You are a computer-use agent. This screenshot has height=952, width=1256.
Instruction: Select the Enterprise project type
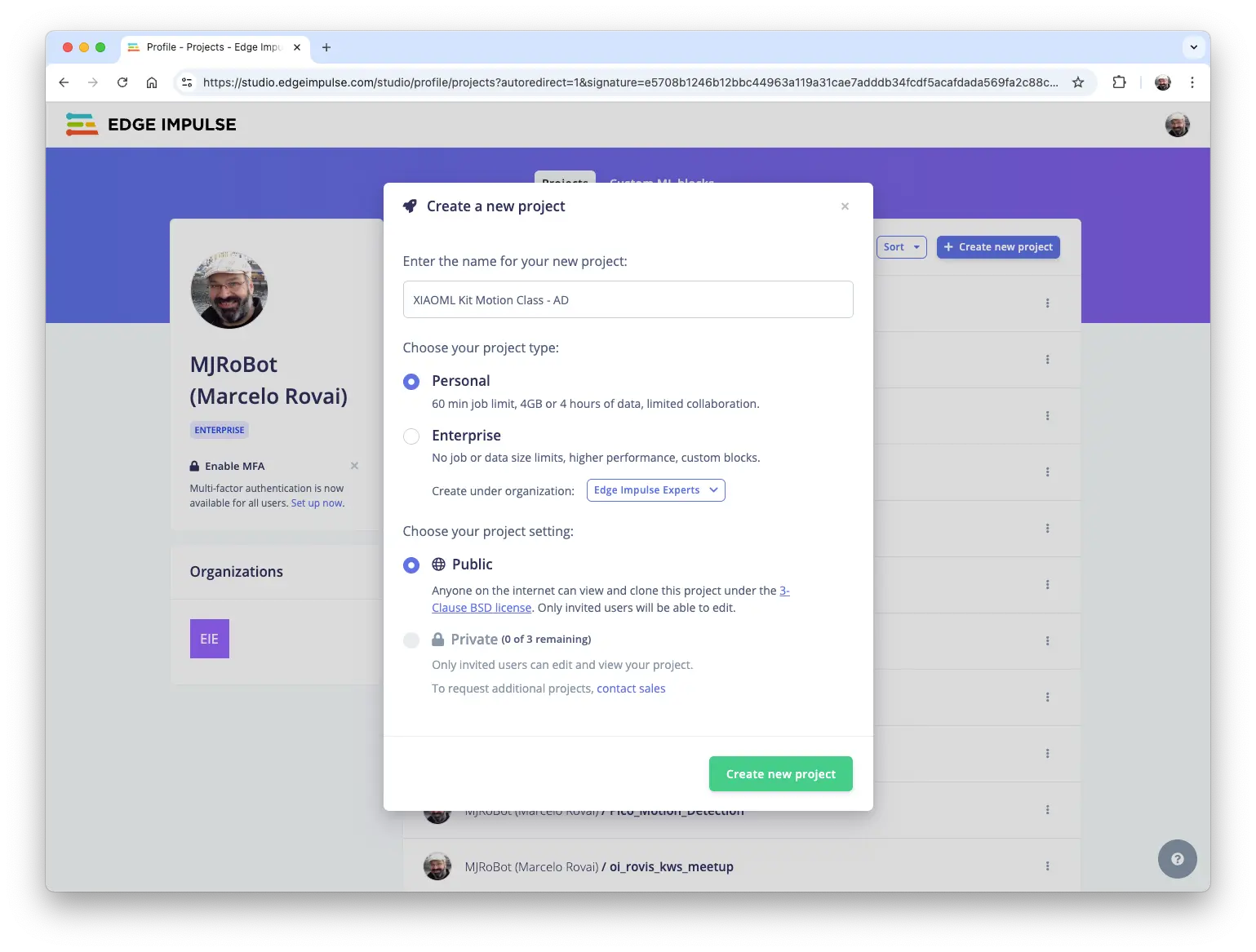pos(411,436)
